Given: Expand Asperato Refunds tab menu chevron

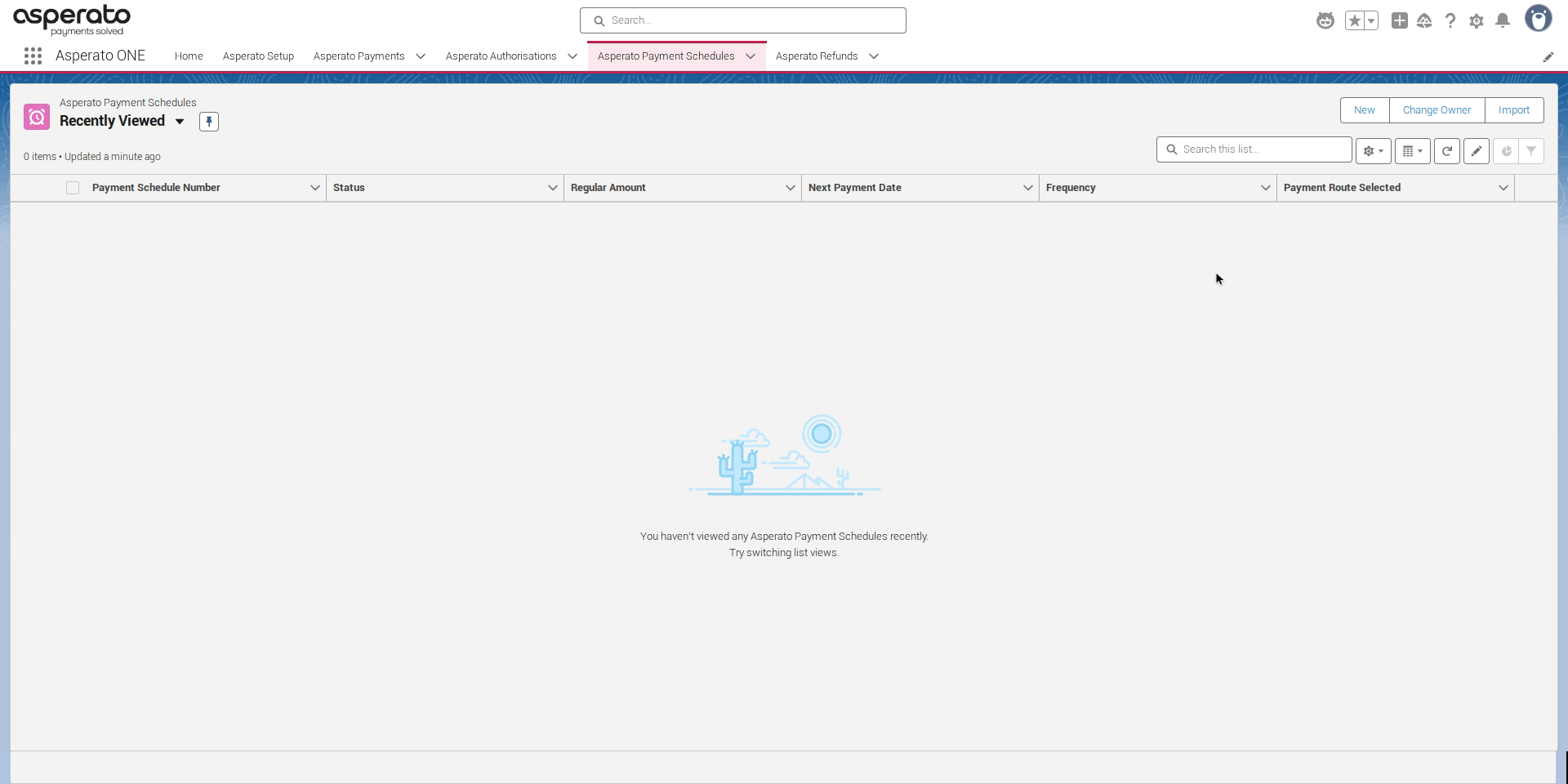Looking at the screenshot, I should (x=874, y=56).
